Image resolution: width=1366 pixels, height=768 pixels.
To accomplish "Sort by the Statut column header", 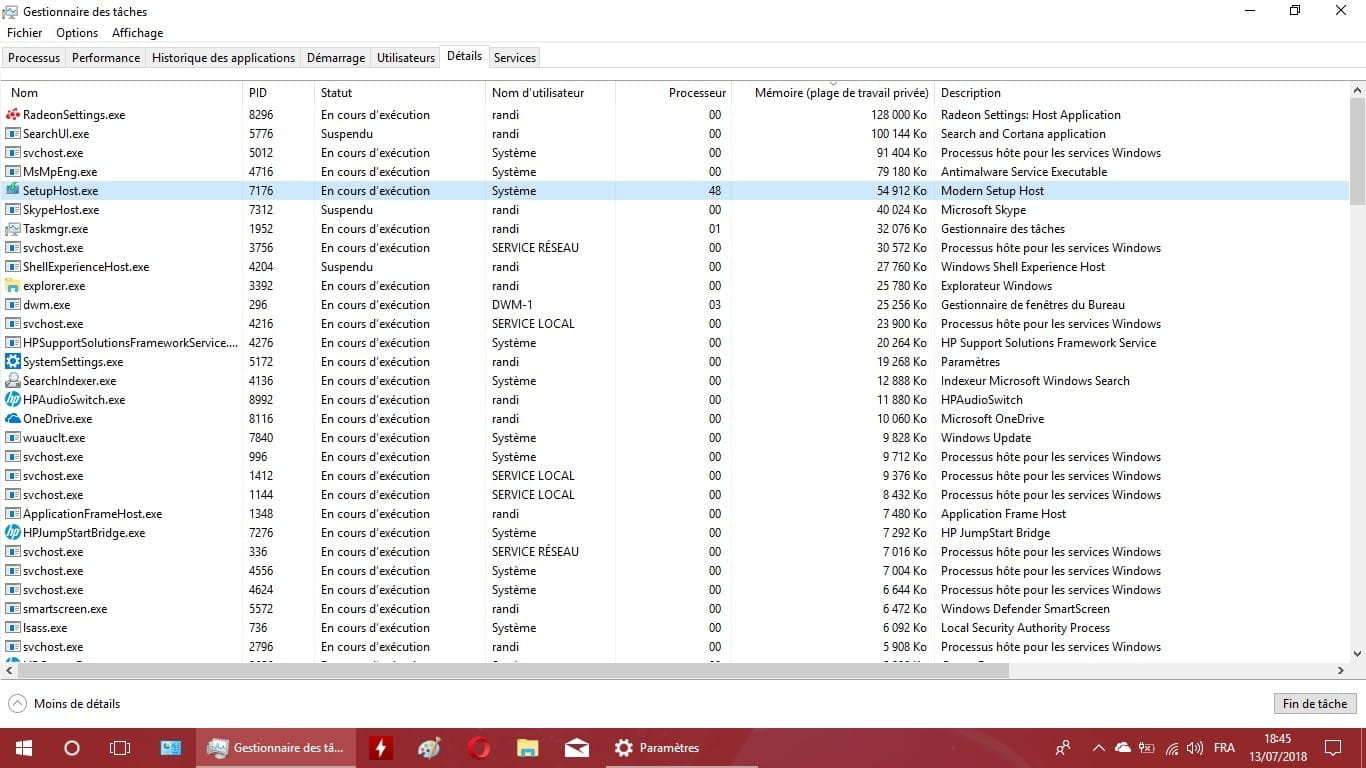I will click(400, 93).
